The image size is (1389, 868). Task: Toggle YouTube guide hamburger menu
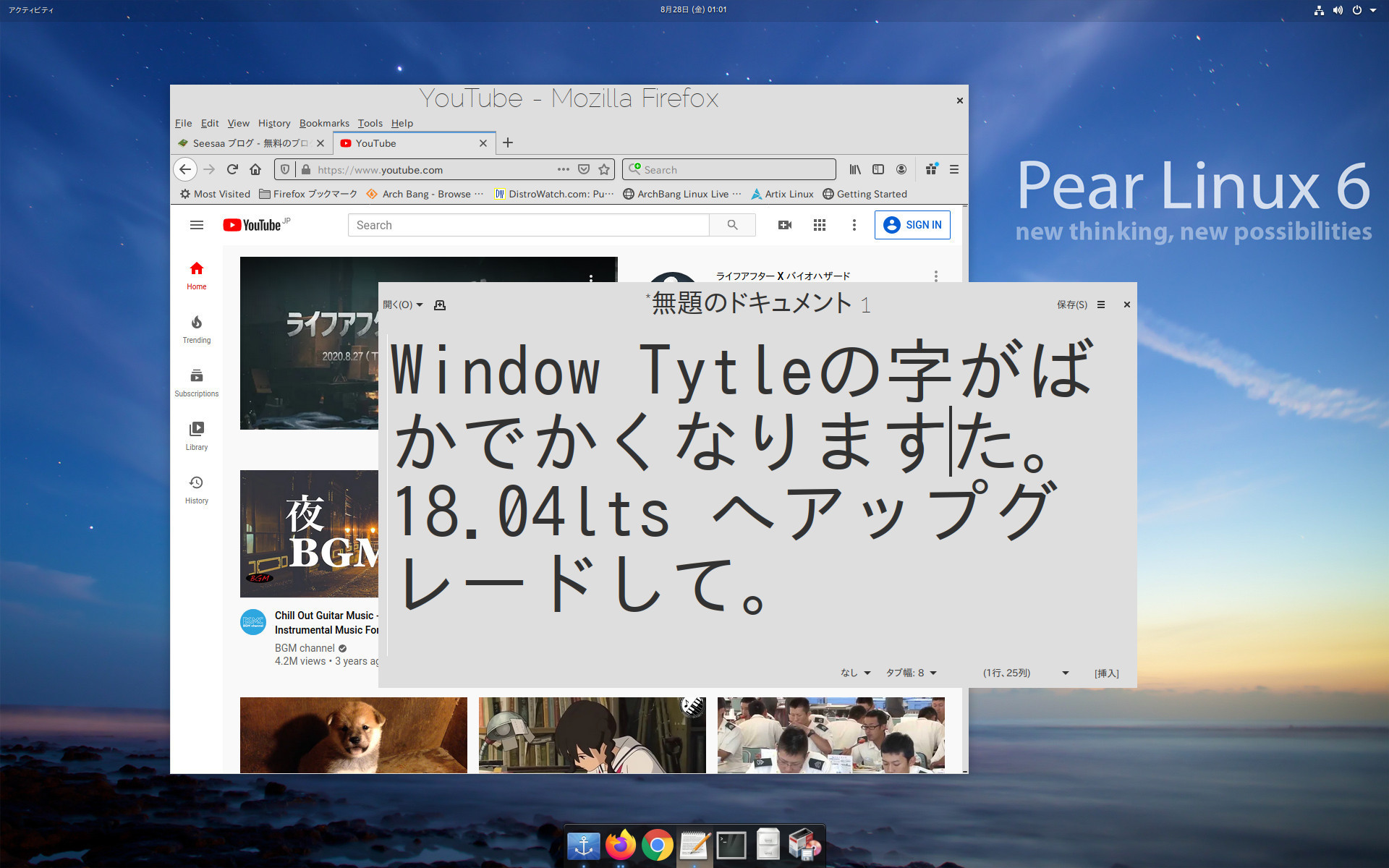(x=197, y=225)
